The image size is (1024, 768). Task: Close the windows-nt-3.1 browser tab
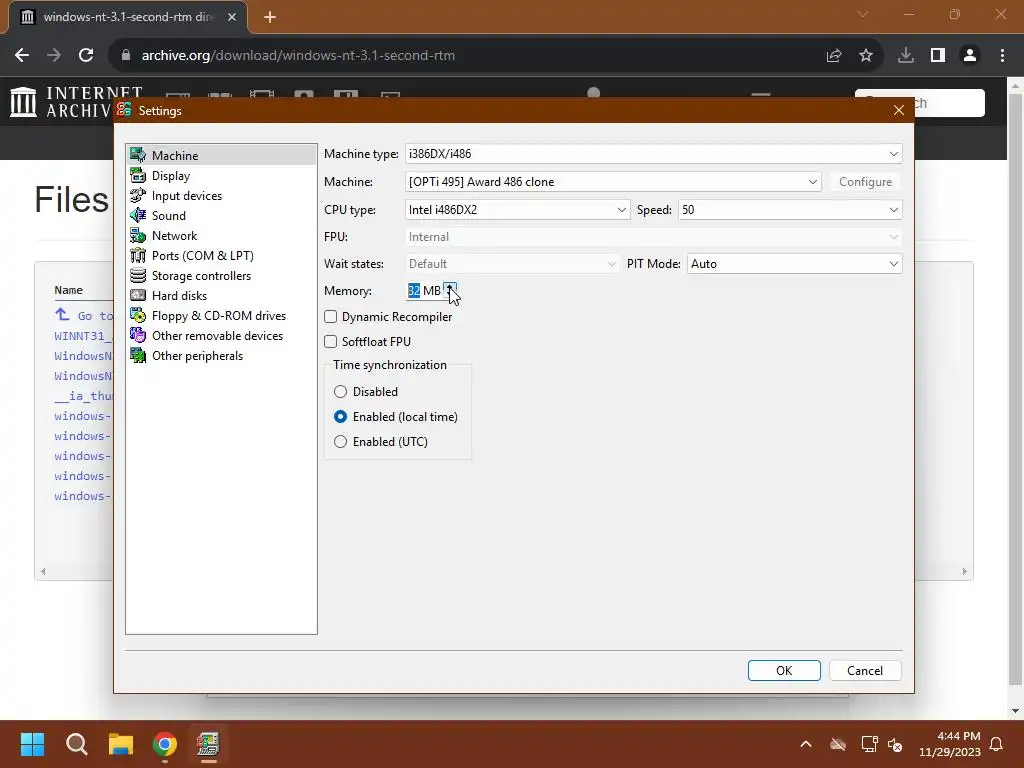232,17
